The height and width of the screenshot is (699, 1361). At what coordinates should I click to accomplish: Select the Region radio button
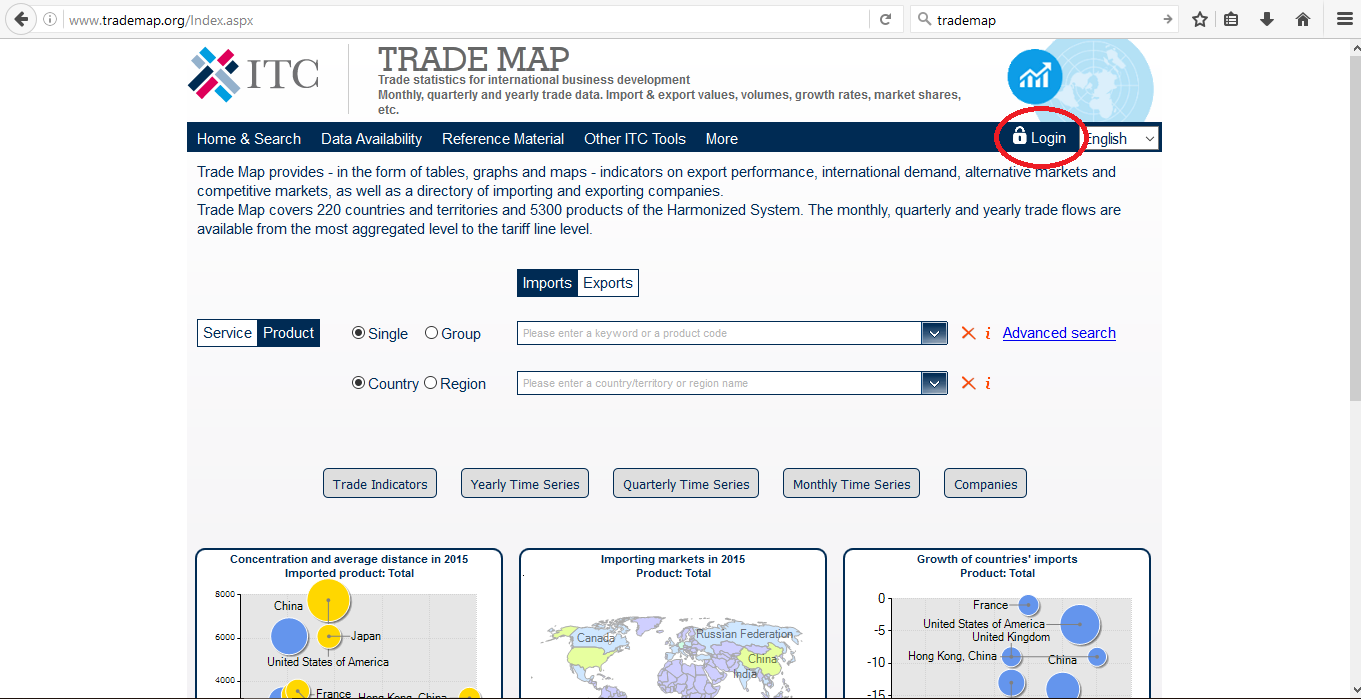coord(430,383)
